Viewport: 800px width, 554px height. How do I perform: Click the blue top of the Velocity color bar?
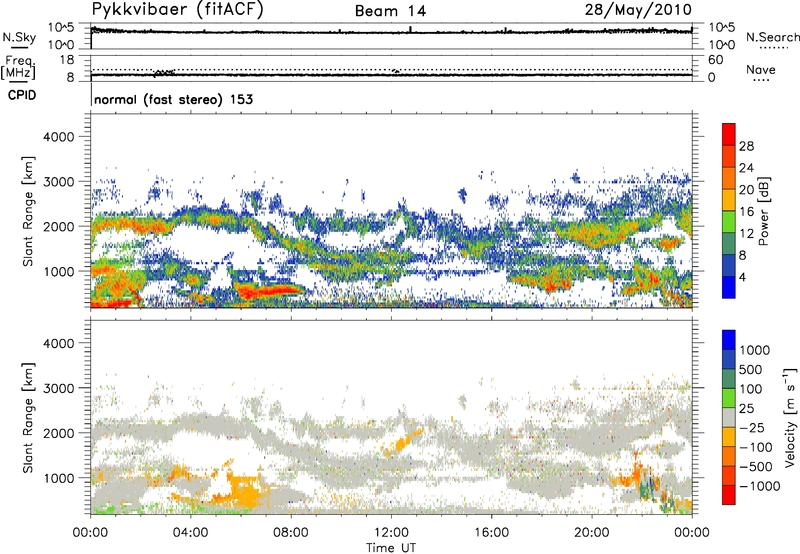pos(729,340)
